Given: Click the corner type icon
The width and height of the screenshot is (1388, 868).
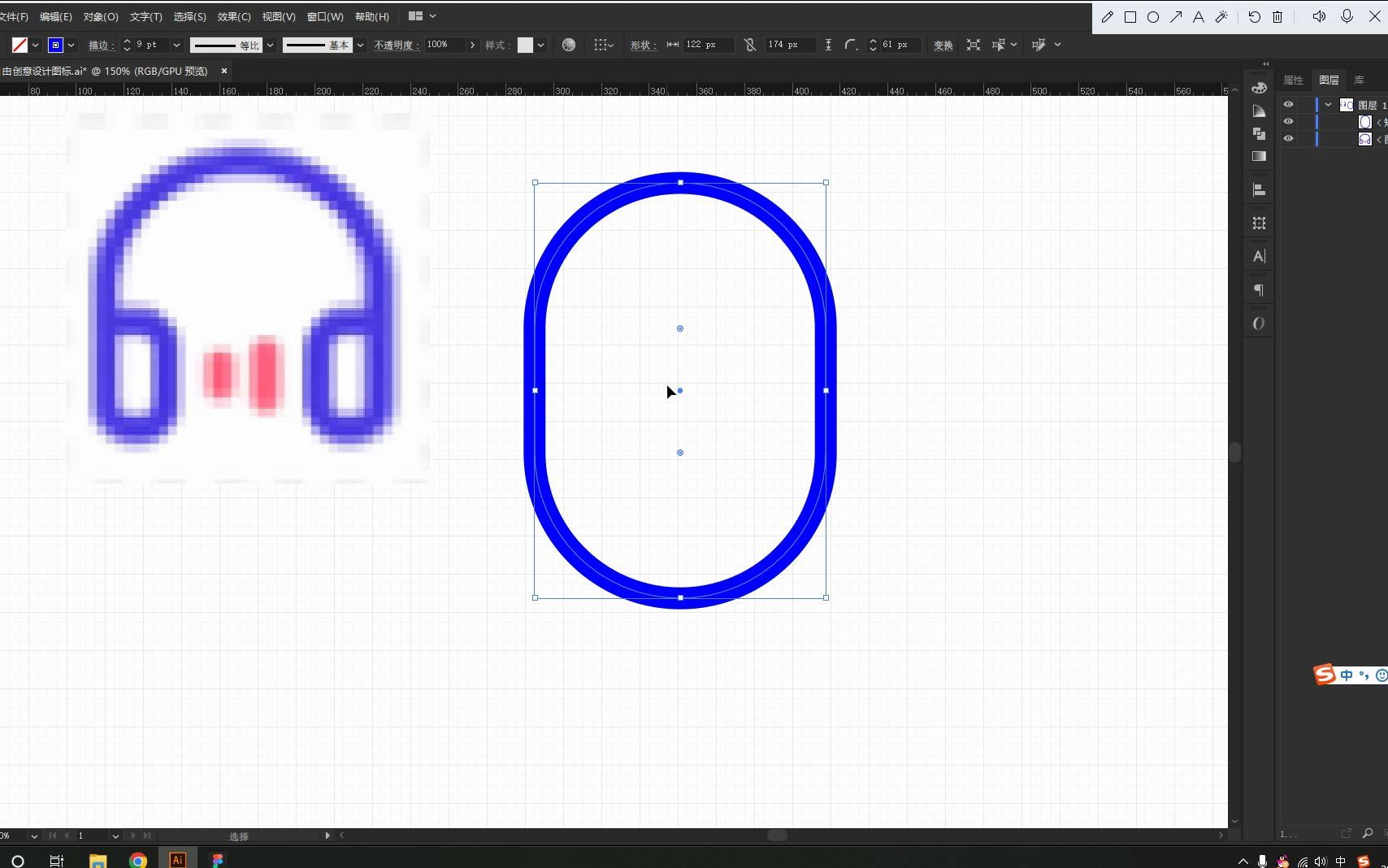Looking at the screenshot, I should tap(851, 45).
